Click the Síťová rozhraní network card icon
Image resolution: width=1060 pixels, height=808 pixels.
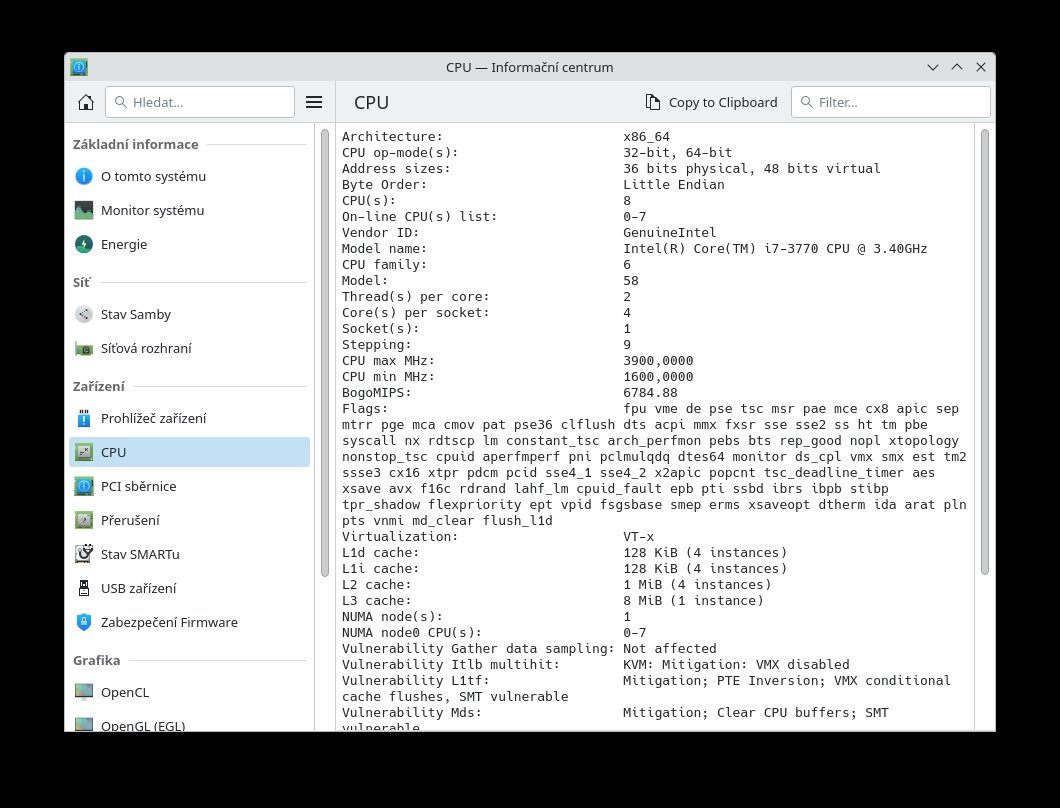pos(84,349)
